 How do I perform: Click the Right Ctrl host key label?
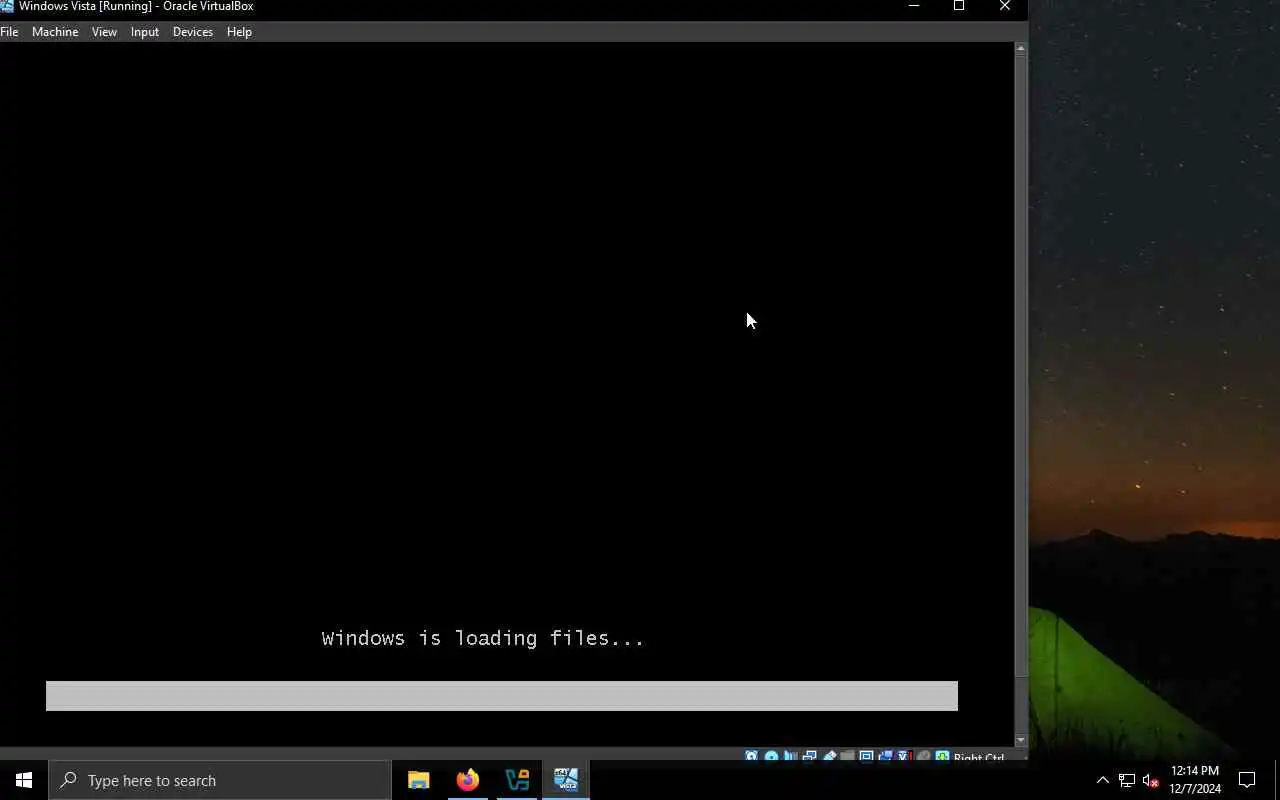pyautogui.click(x=979, y=757)
